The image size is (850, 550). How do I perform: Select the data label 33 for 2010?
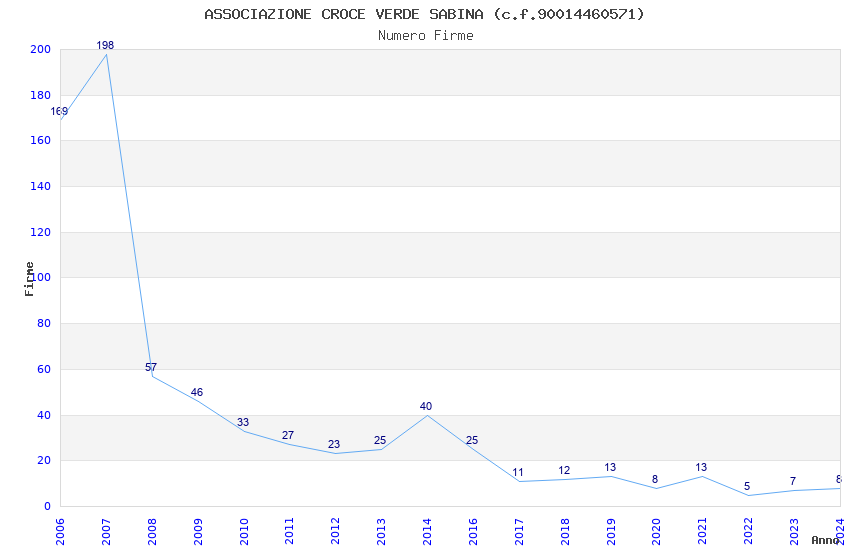click(x=243, y=423)
